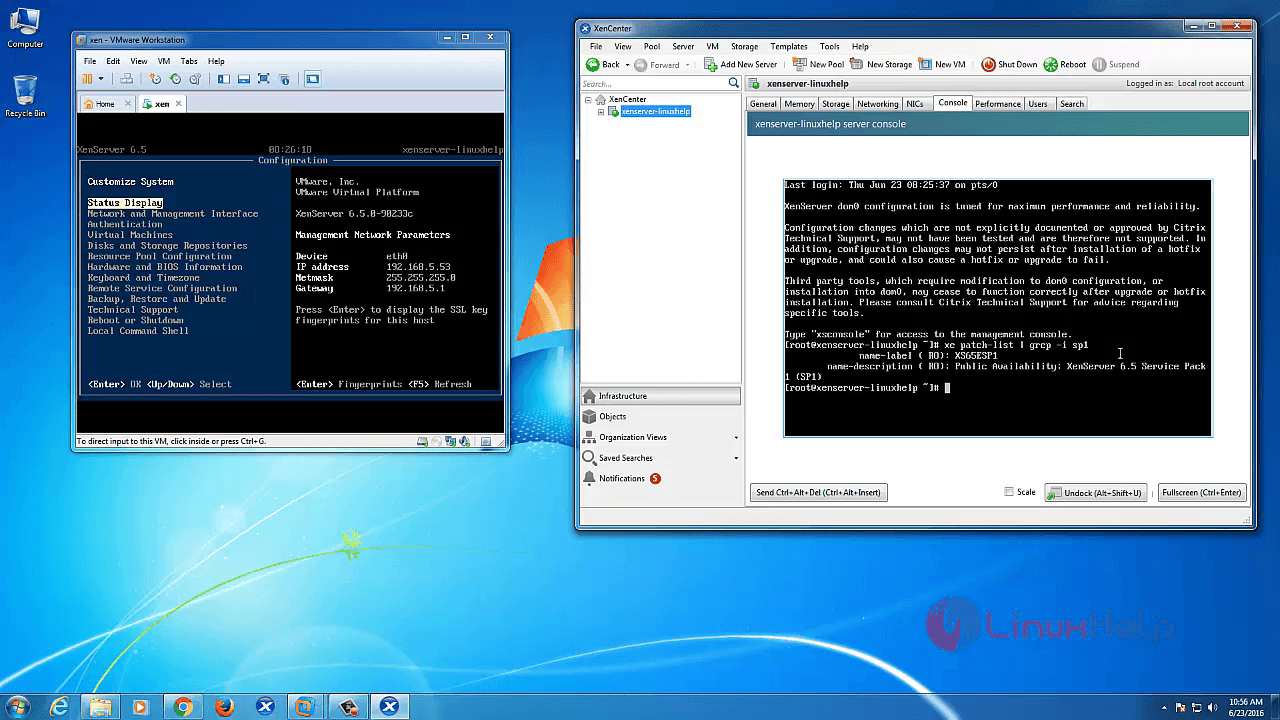Open the Users tab in XenCenter
The width and height of the screenshot is (1280, 720).
(x=1039, y=104)
